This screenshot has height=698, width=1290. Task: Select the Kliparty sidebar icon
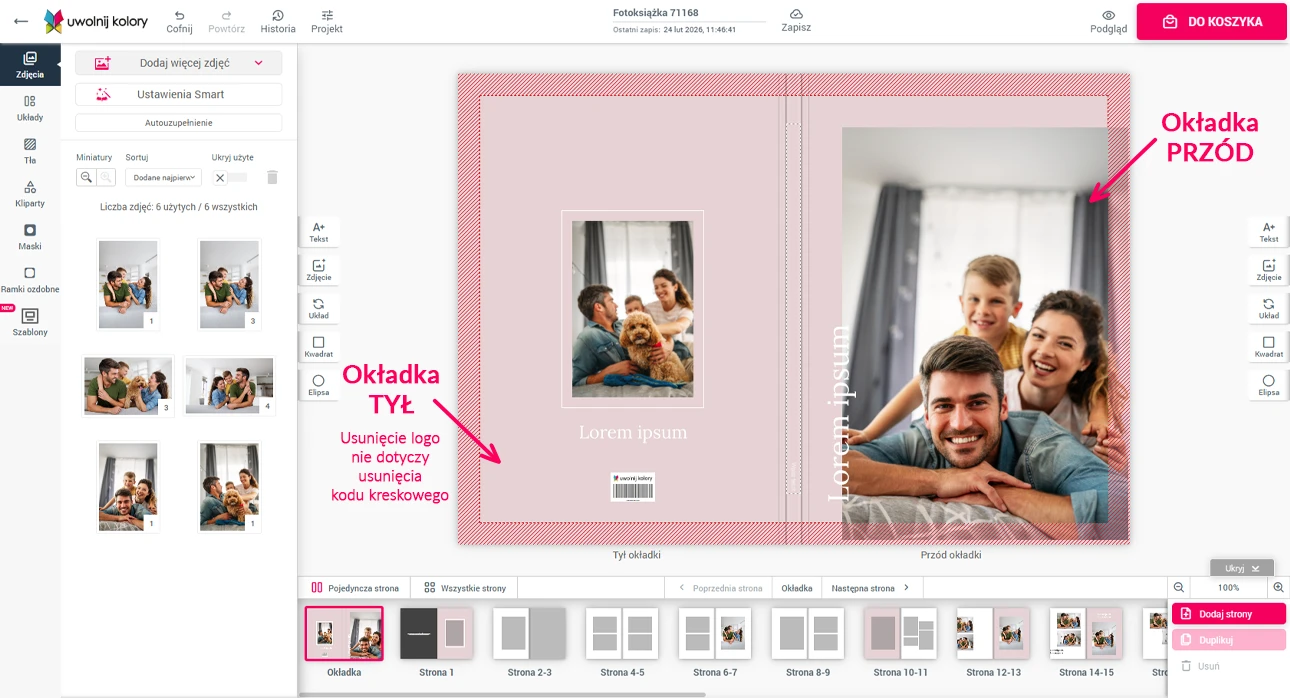click(30, 194)
